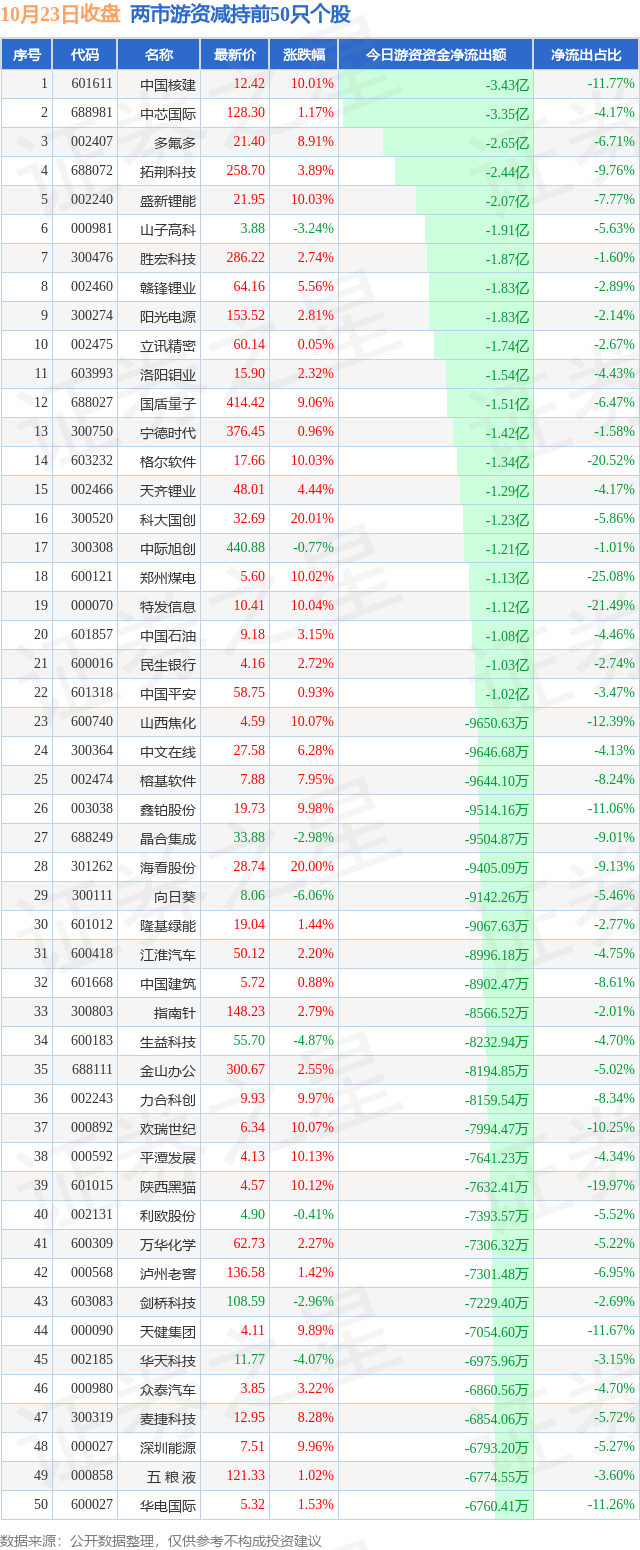Click stock name 中国石油
The width and height of the screenshot is (640, 1550).
coord(168,635)
